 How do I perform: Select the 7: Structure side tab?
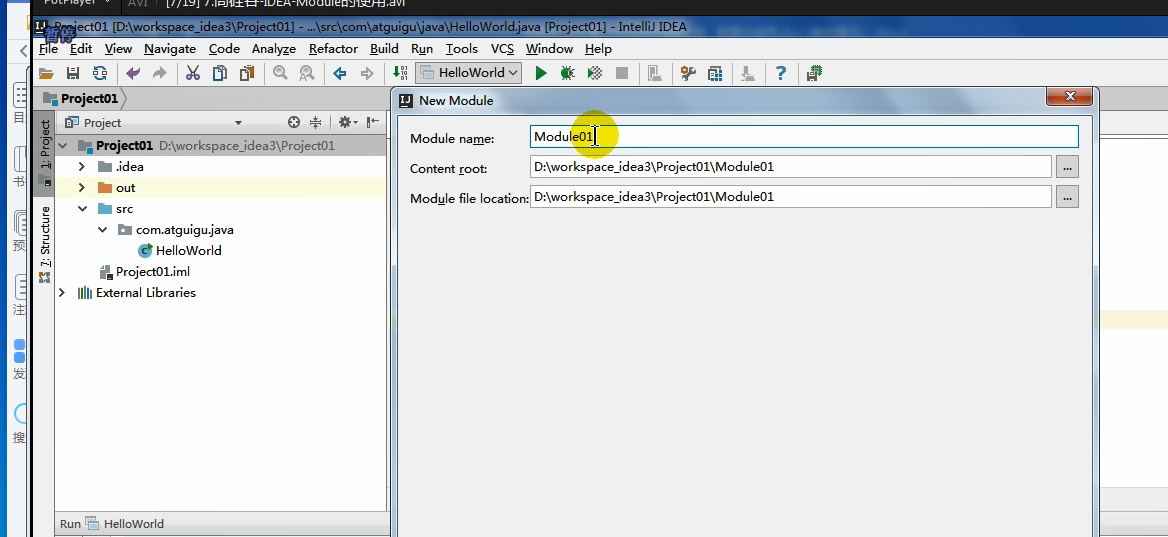[45, 243]
